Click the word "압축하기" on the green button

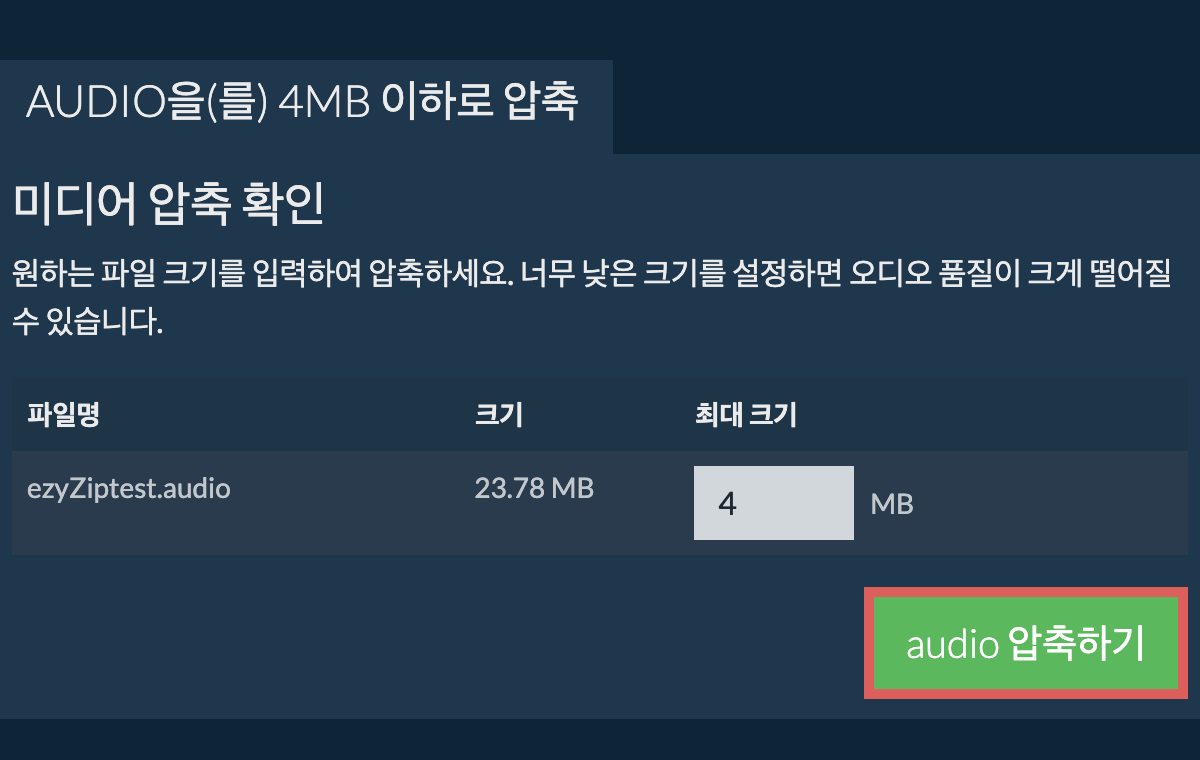[1075, 644]
